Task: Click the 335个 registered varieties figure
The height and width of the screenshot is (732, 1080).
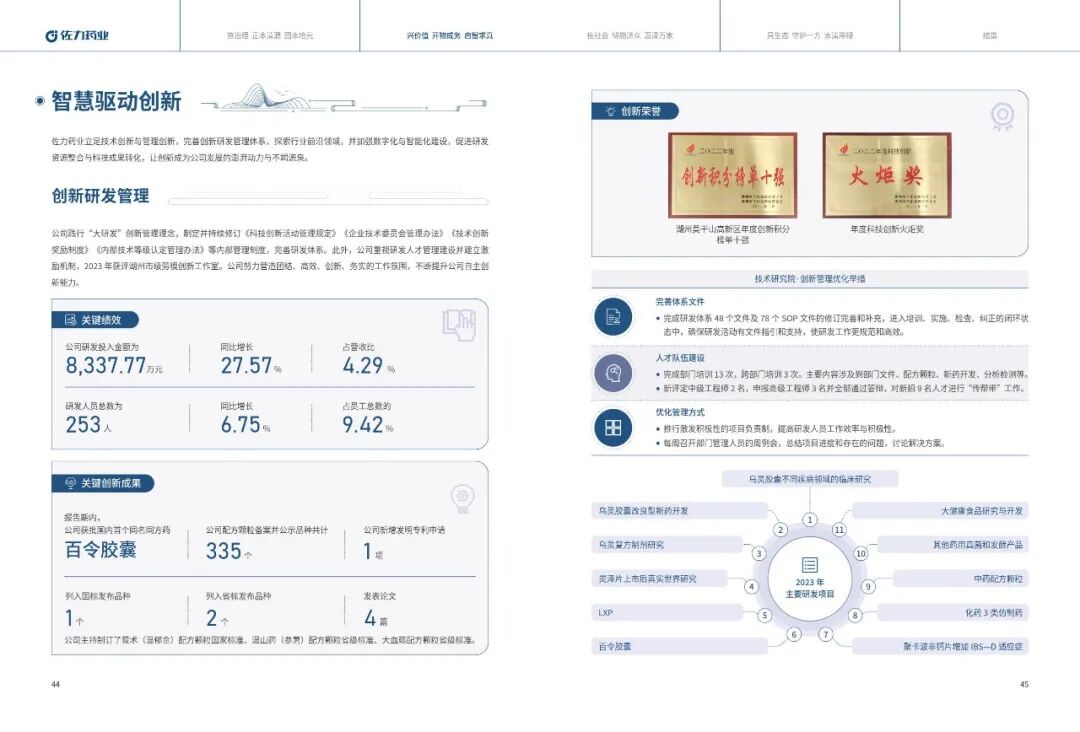Action: click(x=229, y=551)
